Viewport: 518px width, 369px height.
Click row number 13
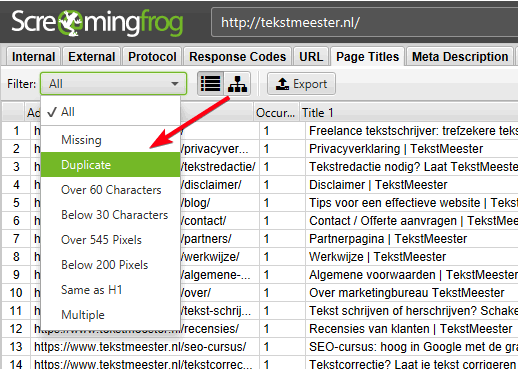point(16,347)
